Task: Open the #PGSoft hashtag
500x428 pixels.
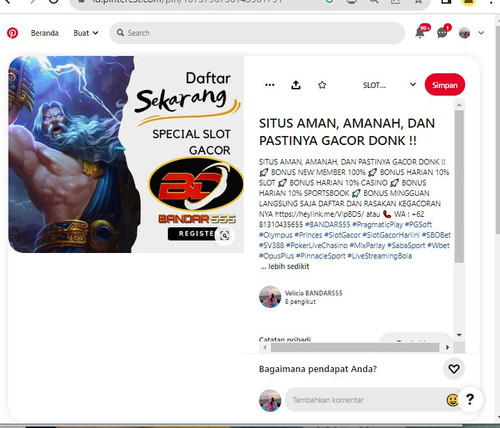Action: coord(418,224)
